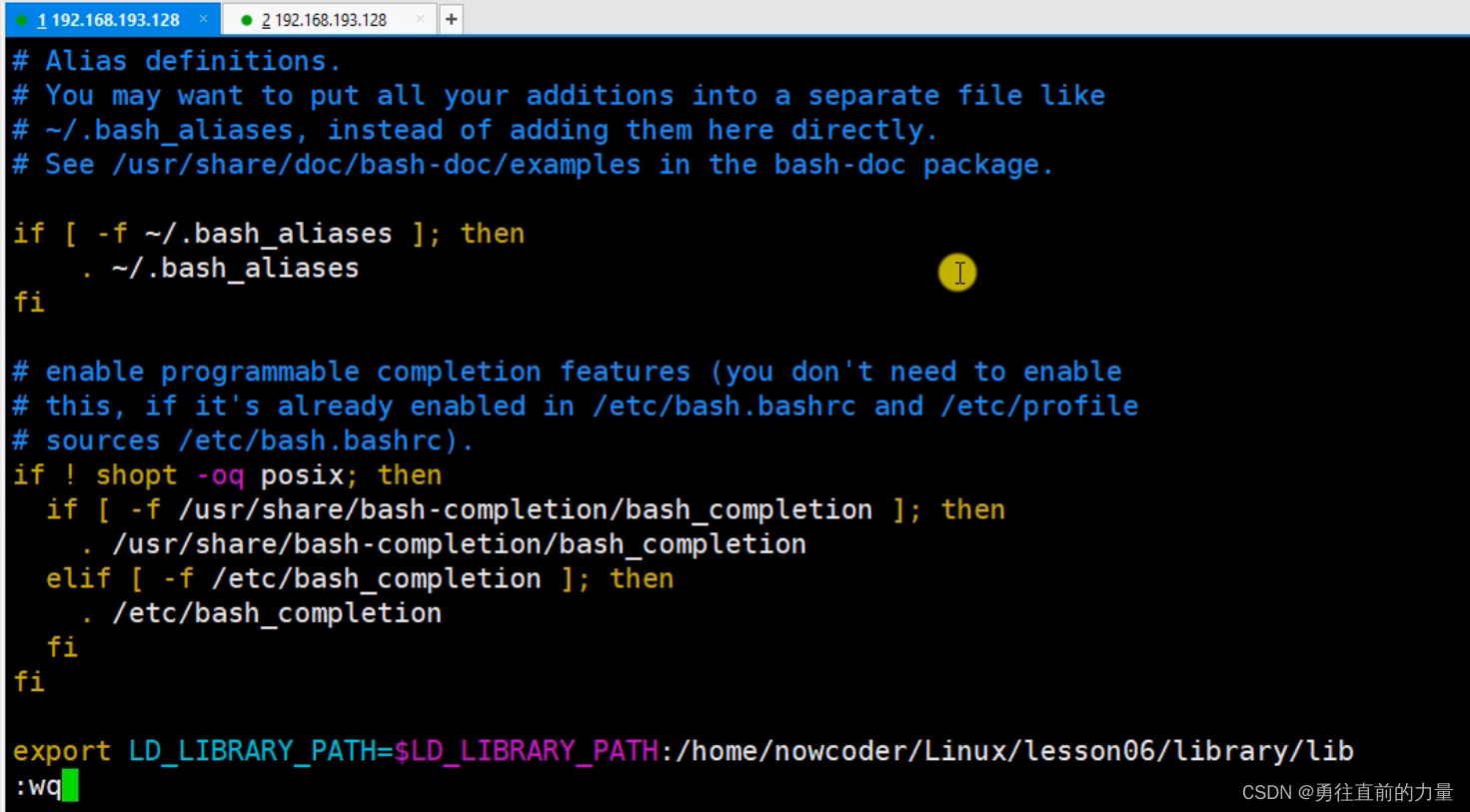Close the first 192.168.193.128 tab

coord(203,19)
